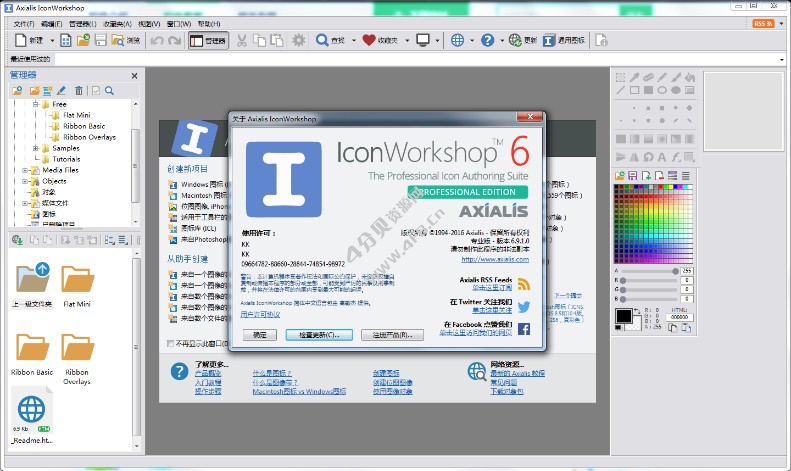Click the Cut scissors toolbar icon

(x=242, y=40)
